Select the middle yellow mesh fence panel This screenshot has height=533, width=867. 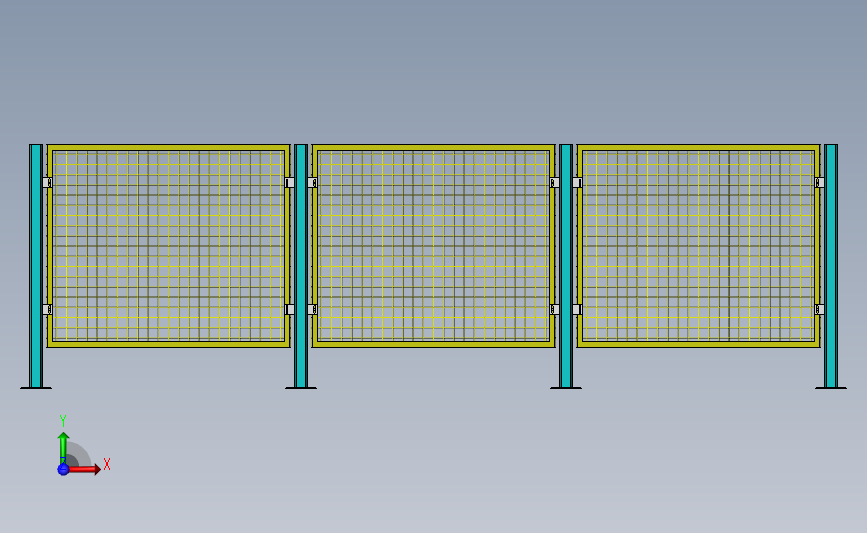(434, 246)
